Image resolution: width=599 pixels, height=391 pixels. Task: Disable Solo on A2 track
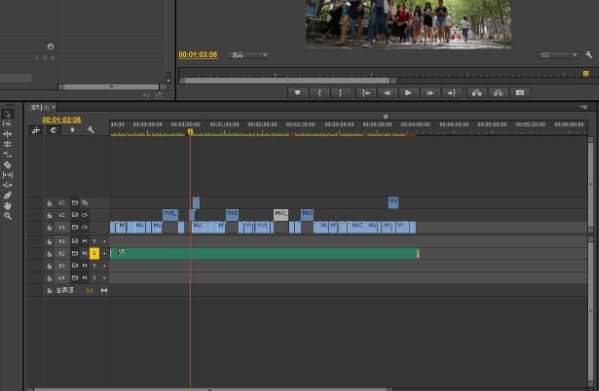point(94,254)
